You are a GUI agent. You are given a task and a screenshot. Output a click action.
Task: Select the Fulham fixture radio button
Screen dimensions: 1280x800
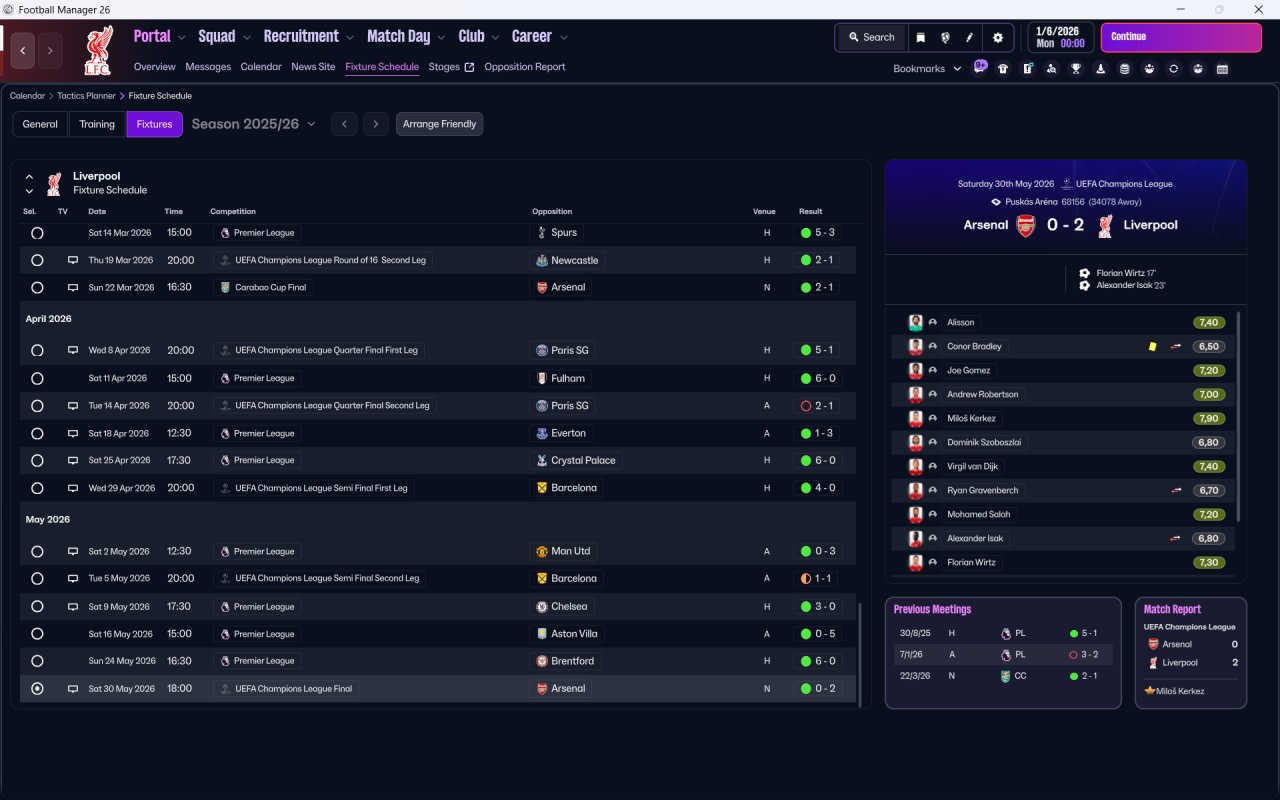pos(37,379)
